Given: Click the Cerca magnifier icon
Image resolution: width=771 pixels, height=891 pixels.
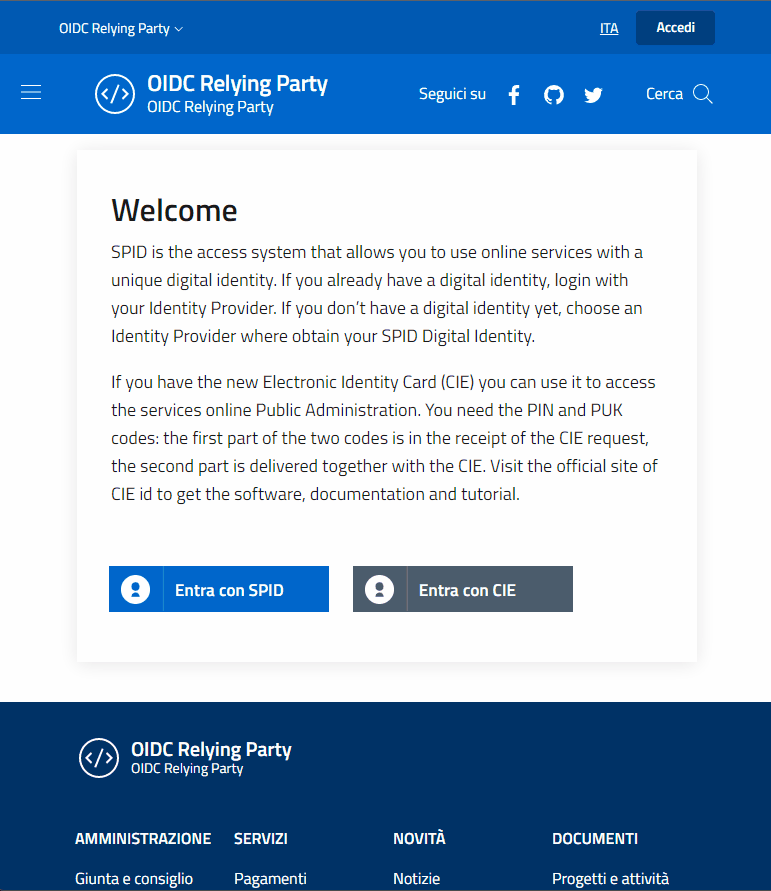Looking at the screenshot, I should [703, 94].
